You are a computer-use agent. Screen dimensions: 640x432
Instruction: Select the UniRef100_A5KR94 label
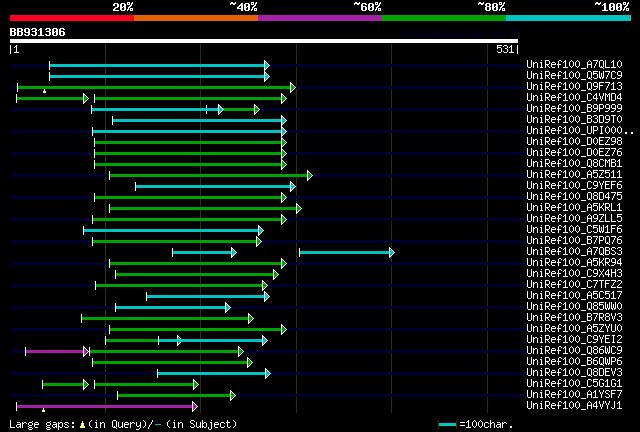coord(574,263)
